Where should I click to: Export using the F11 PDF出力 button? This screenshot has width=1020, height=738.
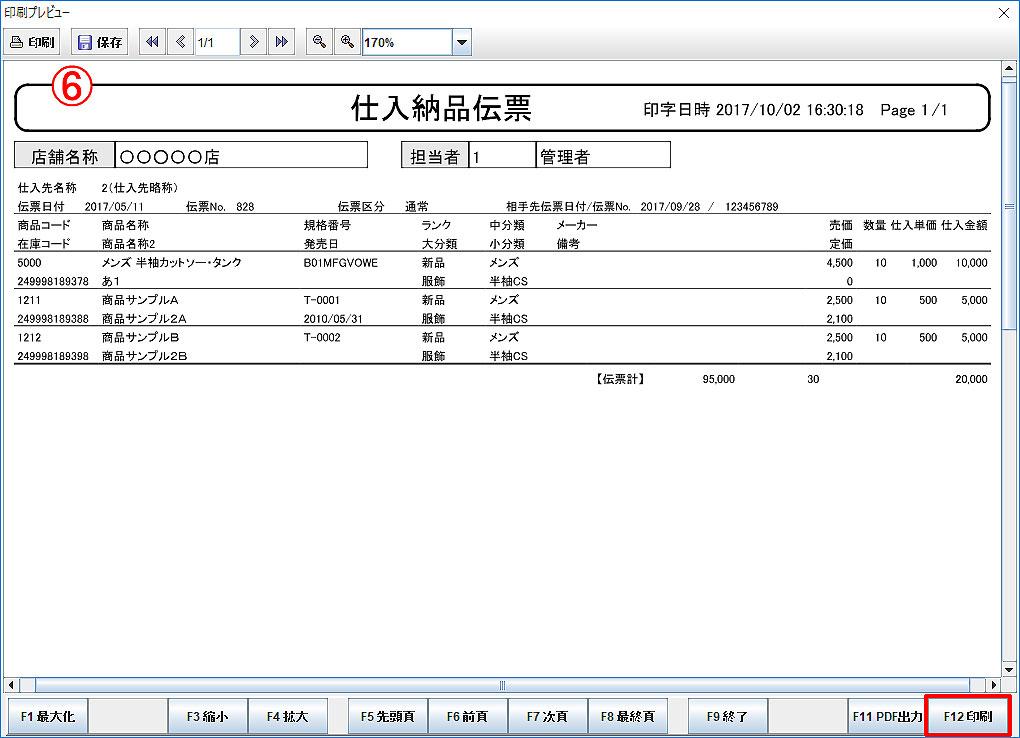(x=886, y=716)
